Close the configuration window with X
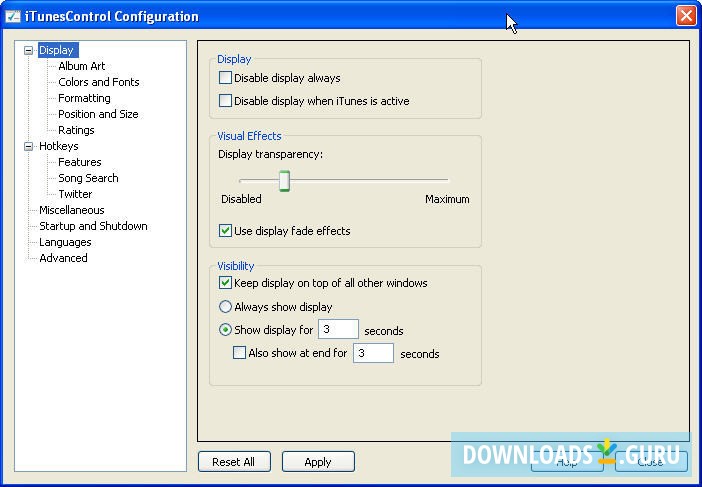Viewport: 702px width, 487px height. click(x=686, y=16)
